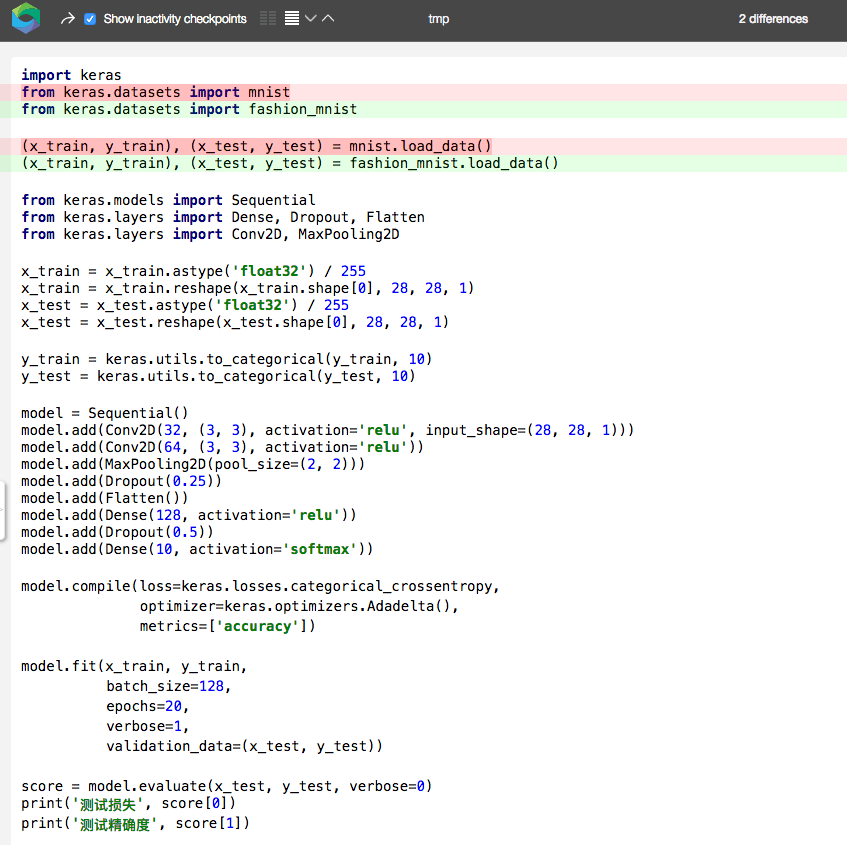Click the 2 differences indicator
This screenshot has height=845, width=847.
click(x=774, y=17)
